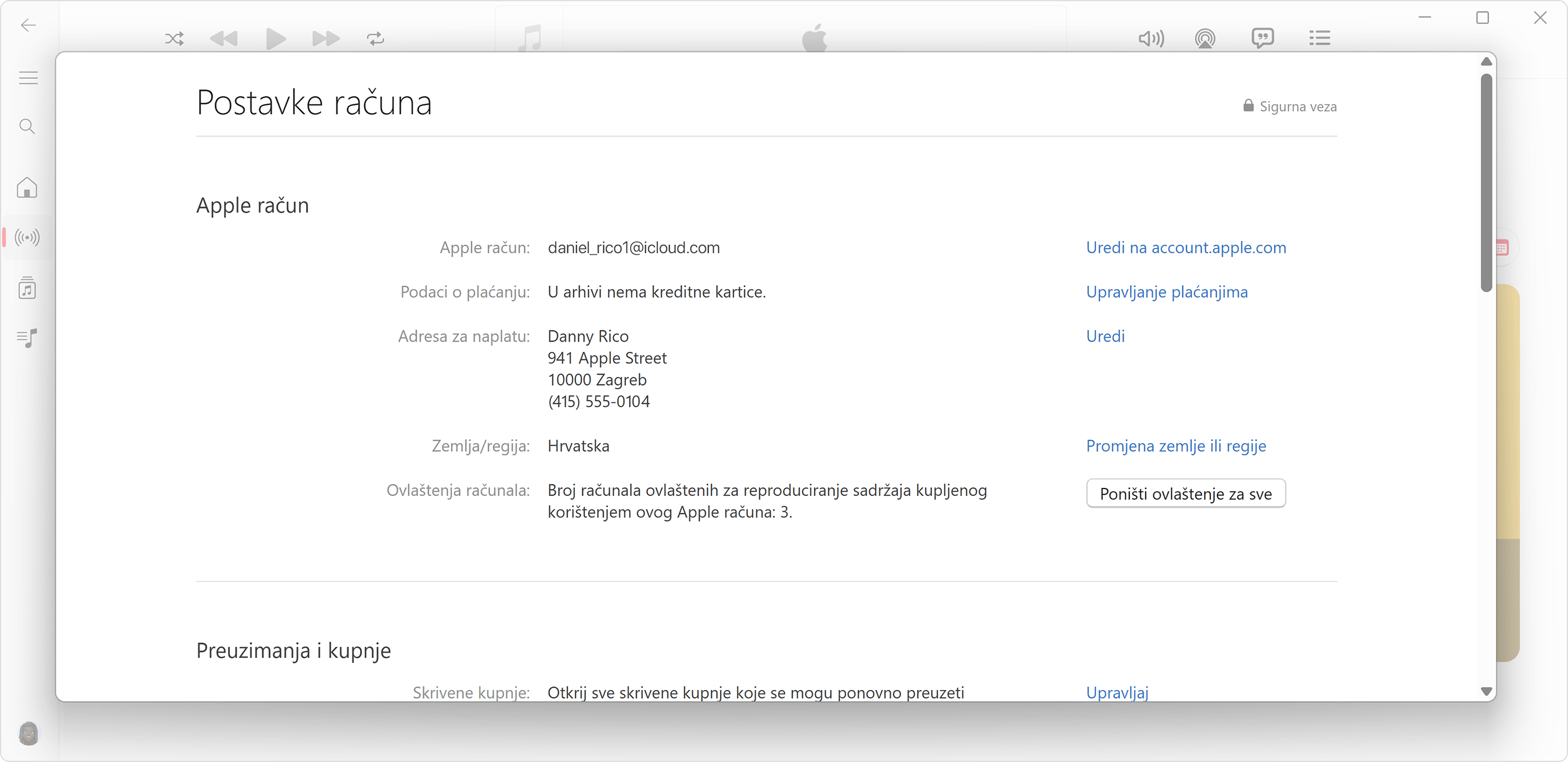
Task: Skip to next track with fast-forward
Action: (326, 38)
